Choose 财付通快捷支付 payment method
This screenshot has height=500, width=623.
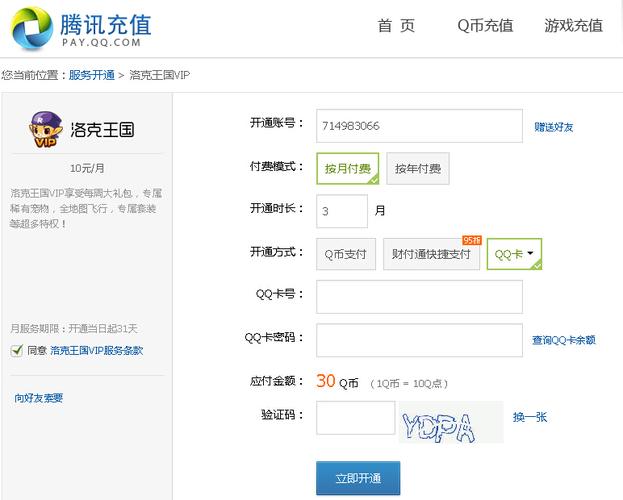(x=431, y=254)
